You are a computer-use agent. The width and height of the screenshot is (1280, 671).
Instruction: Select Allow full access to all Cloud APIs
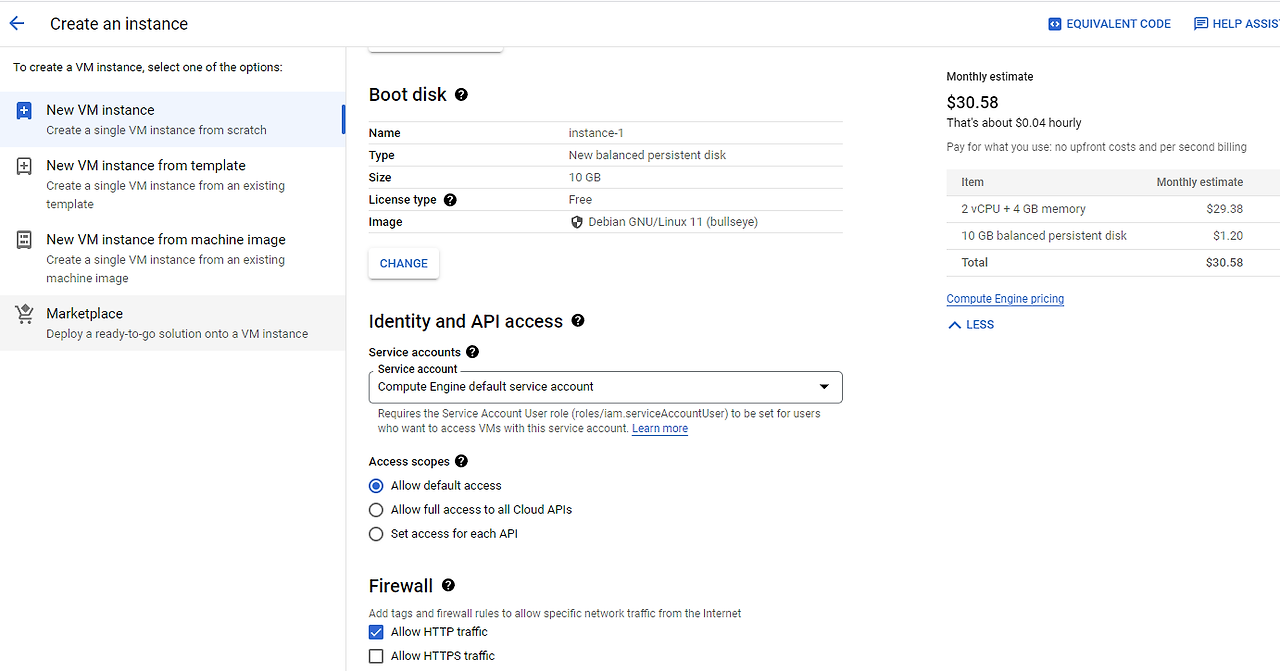pos(376,510)
